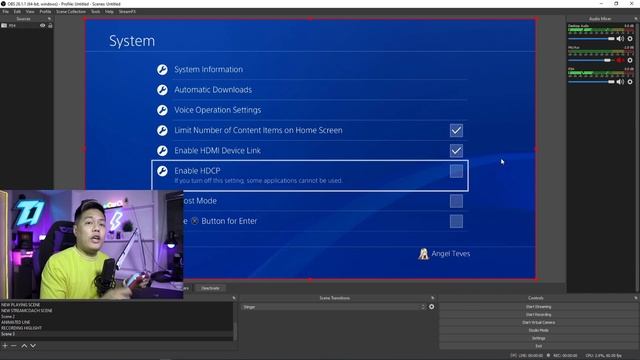Open Desktop Audio gear settings

[x=630, y=38]
